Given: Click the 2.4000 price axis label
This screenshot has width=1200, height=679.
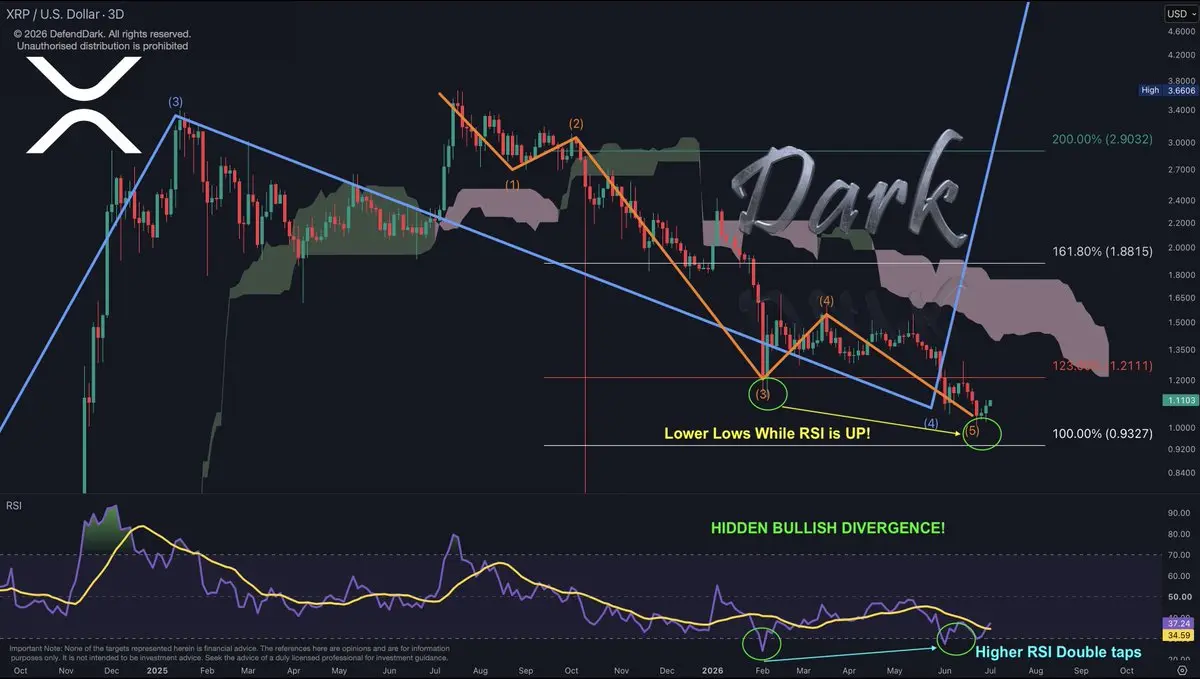Looking at the screenshot, I should pos(1179,202).
